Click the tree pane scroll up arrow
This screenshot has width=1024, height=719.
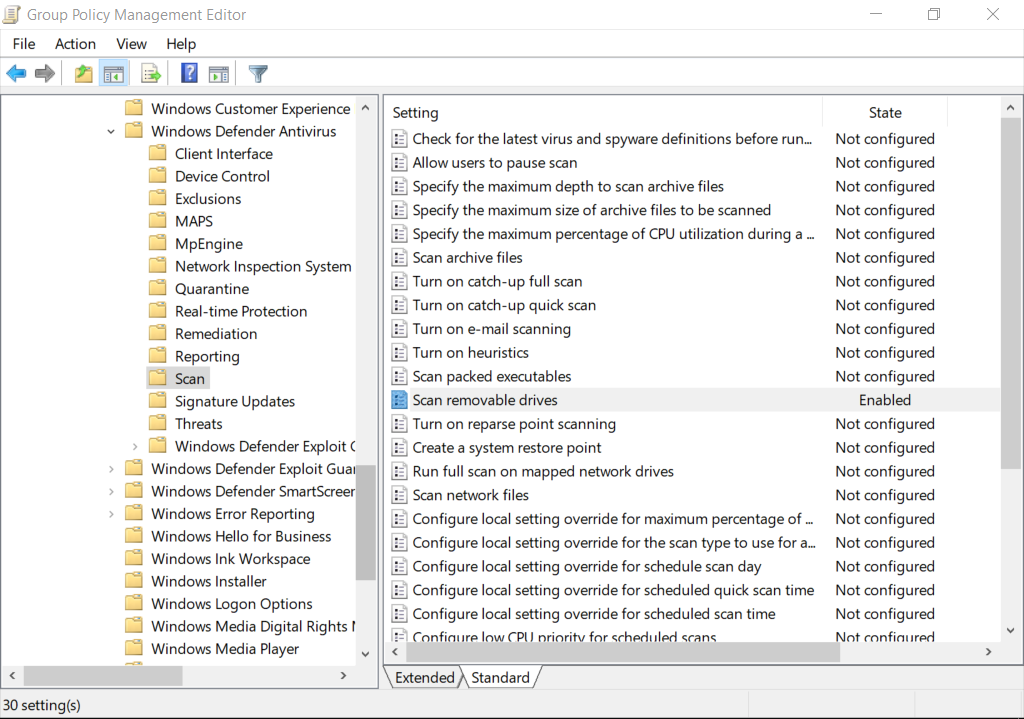pyautogui.click(x=366, y=107)
